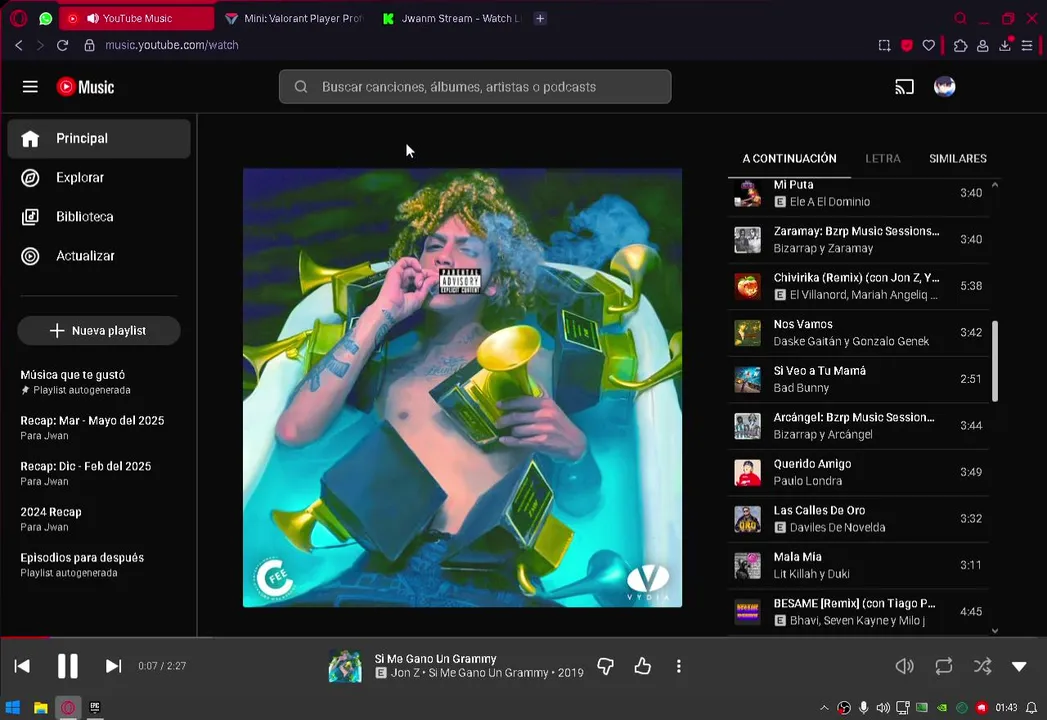
Task: Open the account avatar menu
Action: point(944,87)
